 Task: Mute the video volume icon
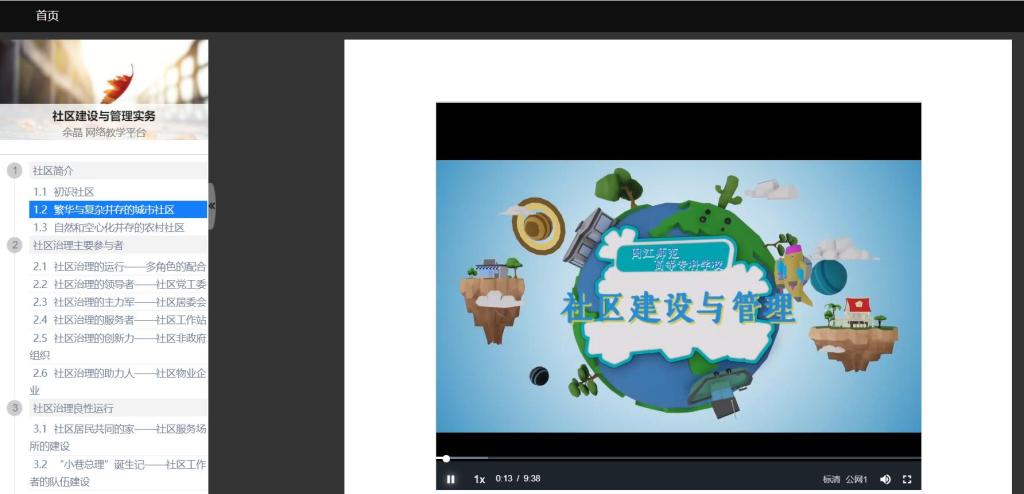[x=885, y=479]
